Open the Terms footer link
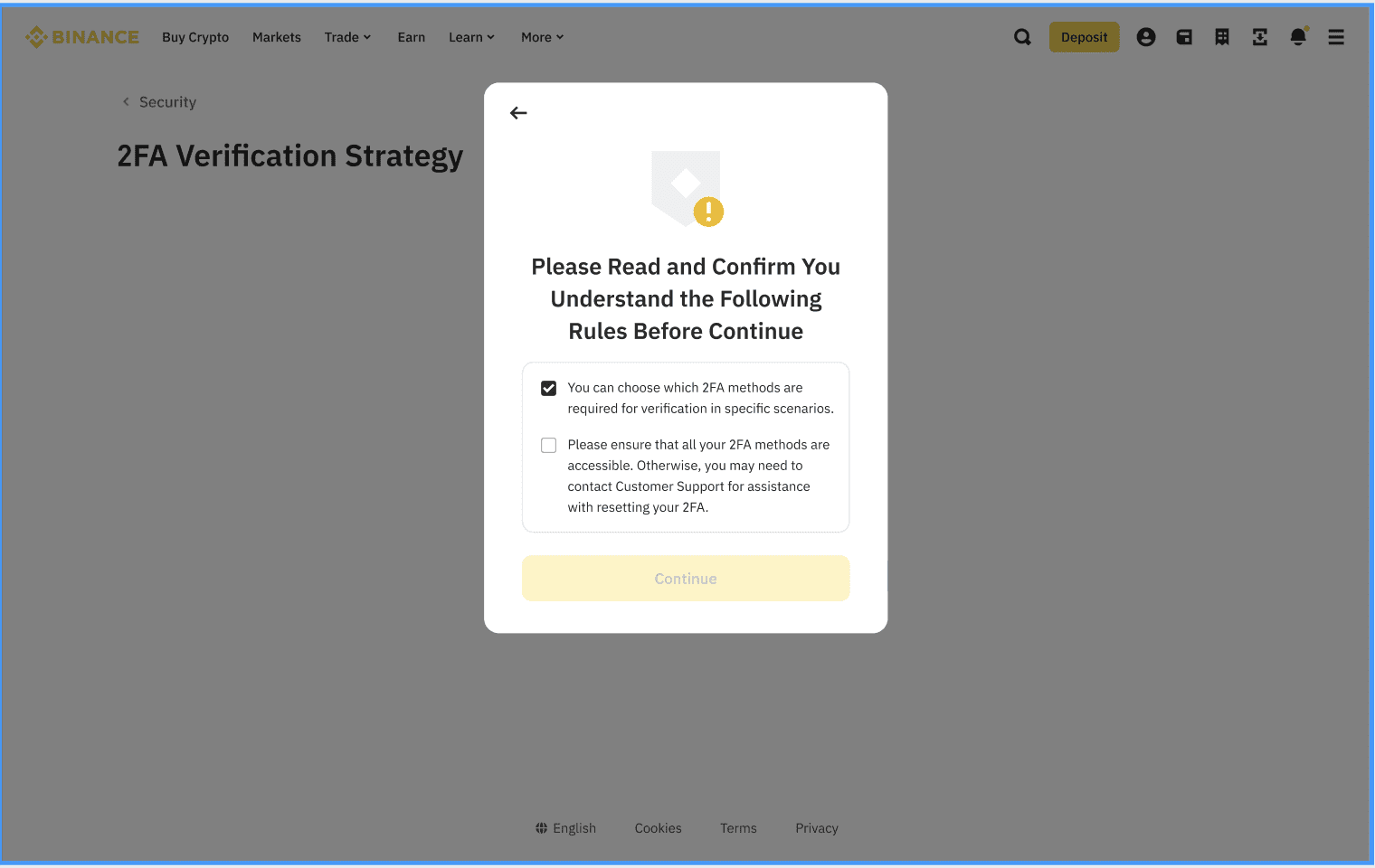This screenshot has height=868, width=1375. (738, 828)
